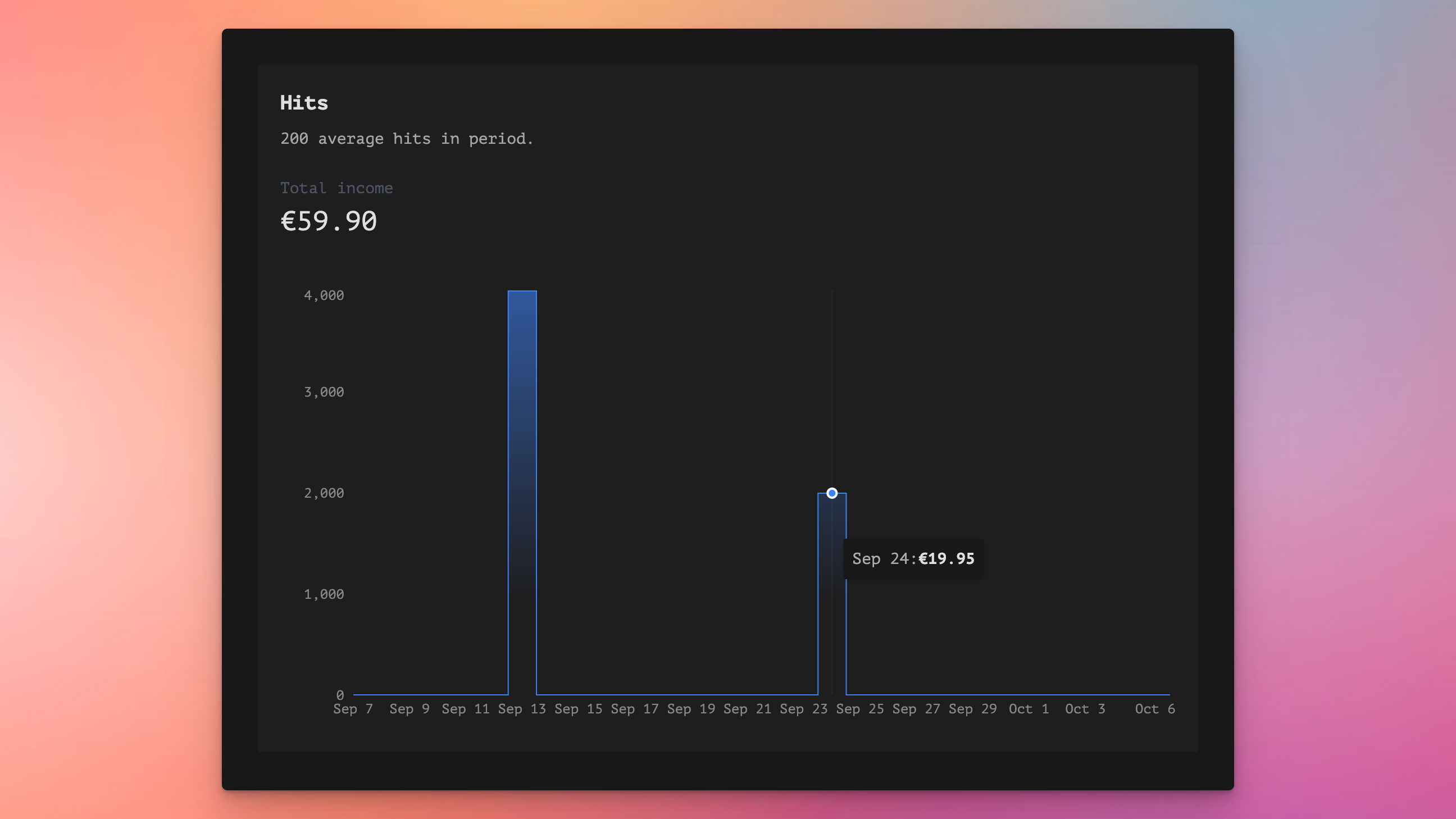The image size is (1456, 819).
Task: Click the 2,000 y-axis label
Action: tap(324, 493)
